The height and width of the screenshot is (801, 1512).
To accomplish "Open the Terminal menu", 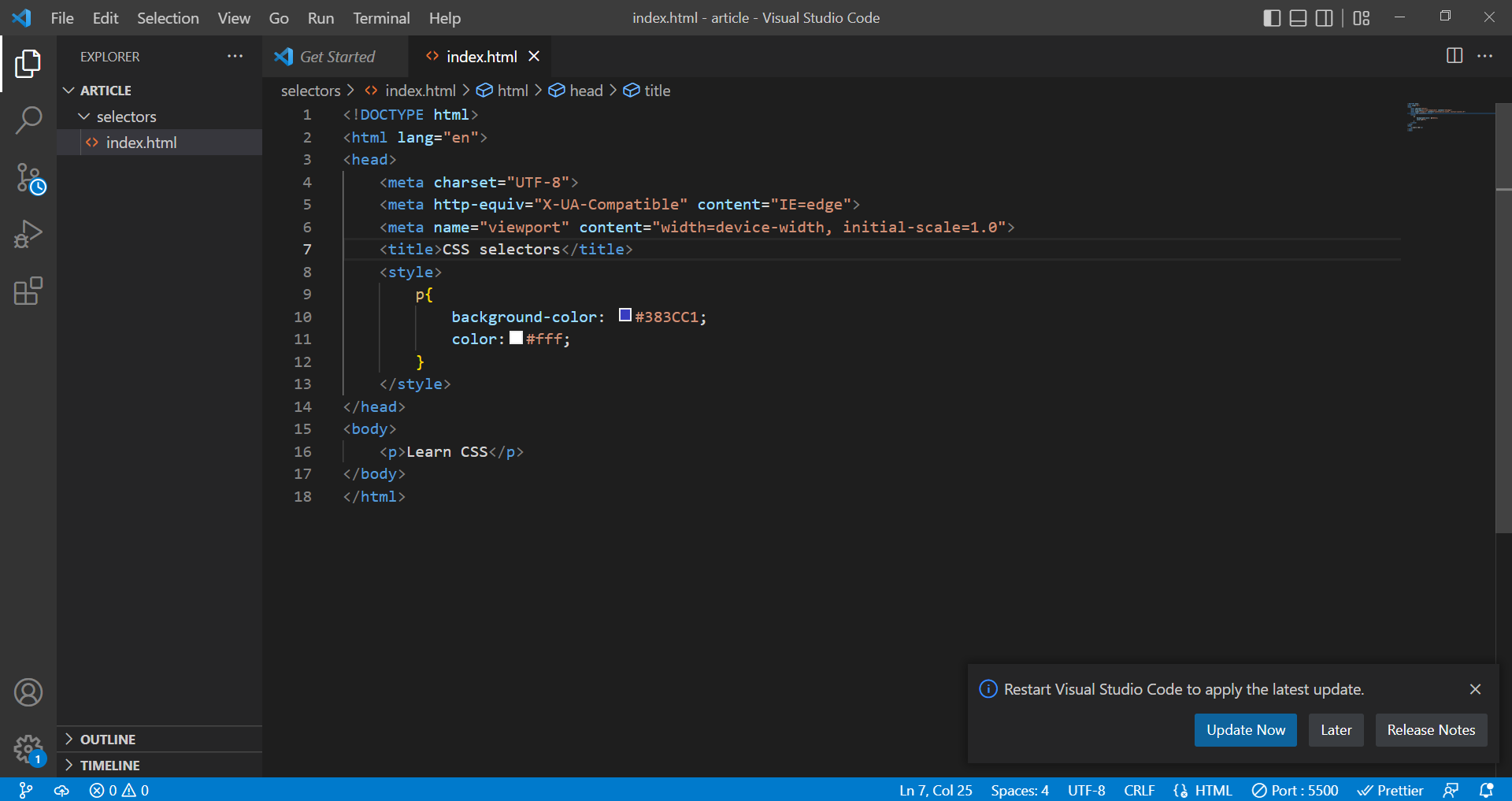I will 381,17.
